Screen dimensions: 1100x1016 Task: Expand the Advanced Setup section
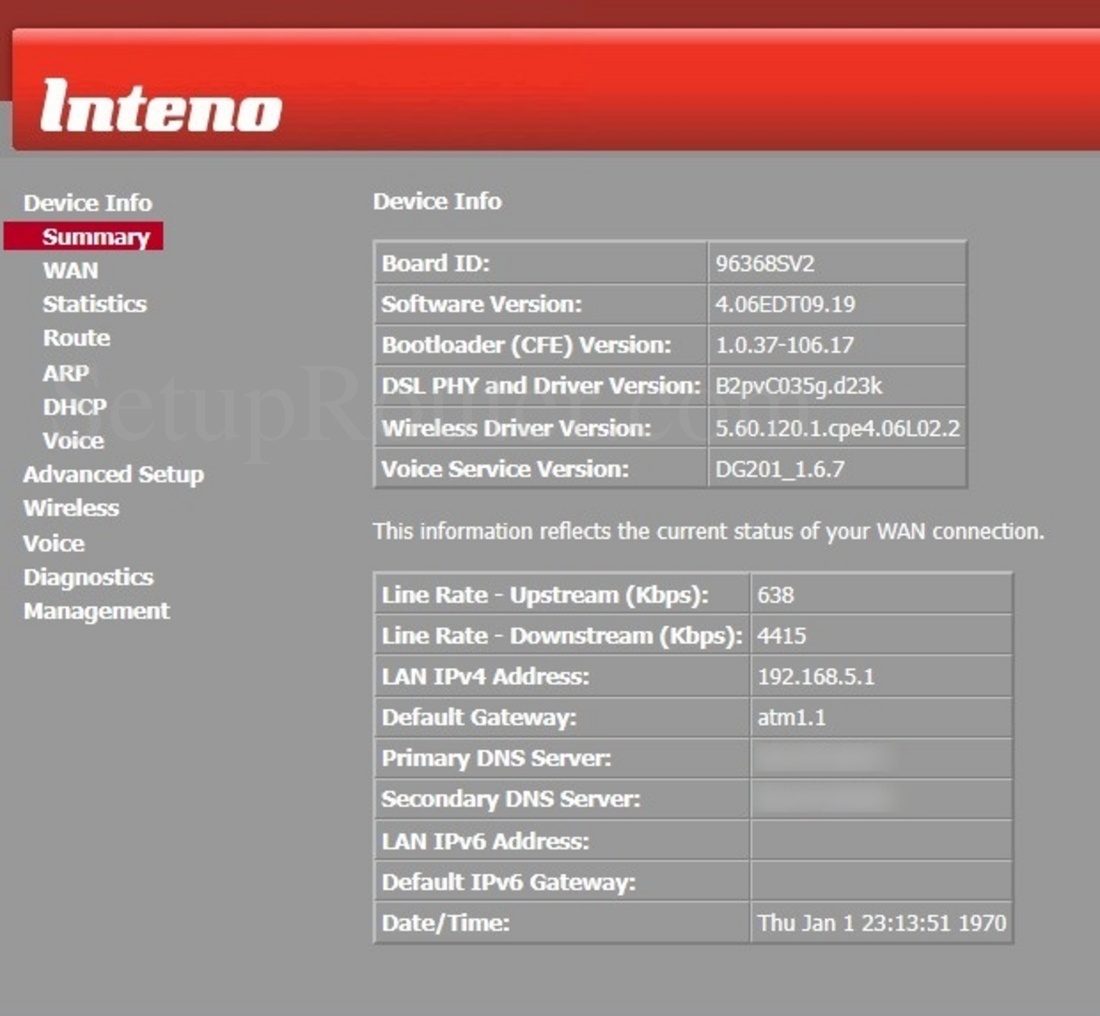113,475
